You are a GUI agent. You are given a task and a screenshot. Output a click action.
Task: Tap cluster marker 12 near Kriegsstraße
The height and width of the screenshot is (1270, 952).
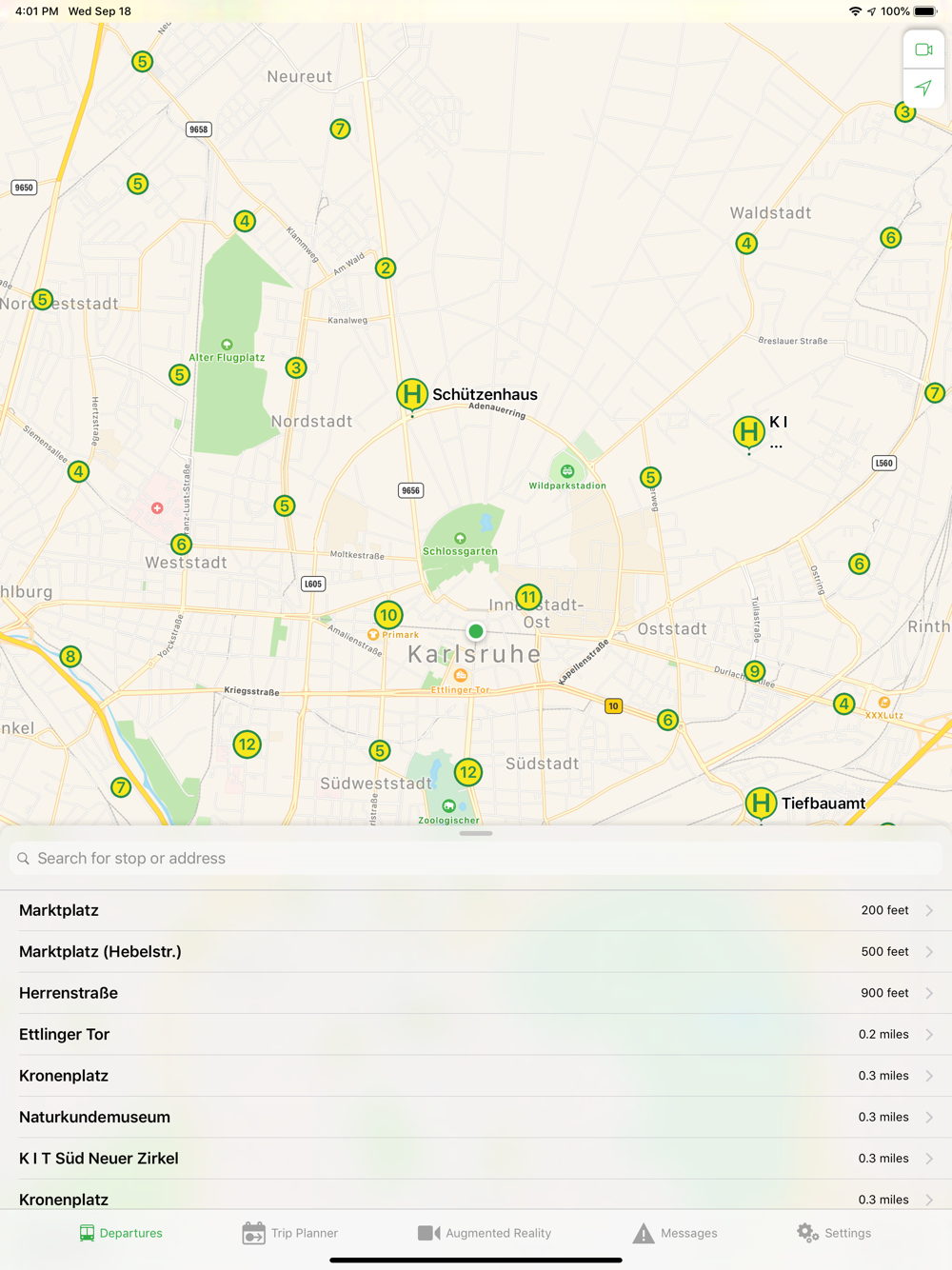pyautogui.click(x=248, y=744)
